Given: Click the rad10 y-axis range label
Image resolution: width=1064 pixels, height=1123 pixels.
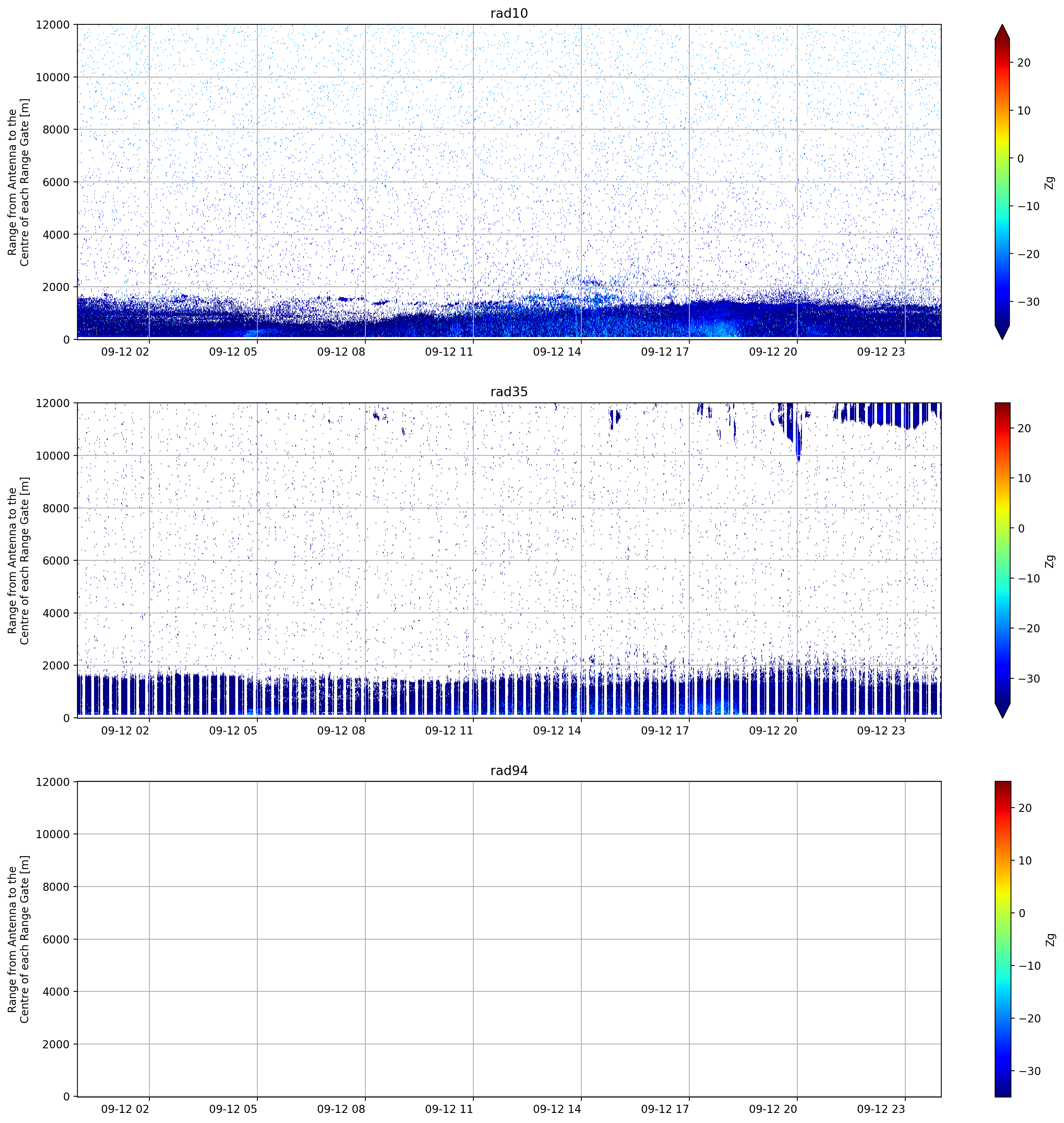Looking at the screenshot, I should click(18, 182).
